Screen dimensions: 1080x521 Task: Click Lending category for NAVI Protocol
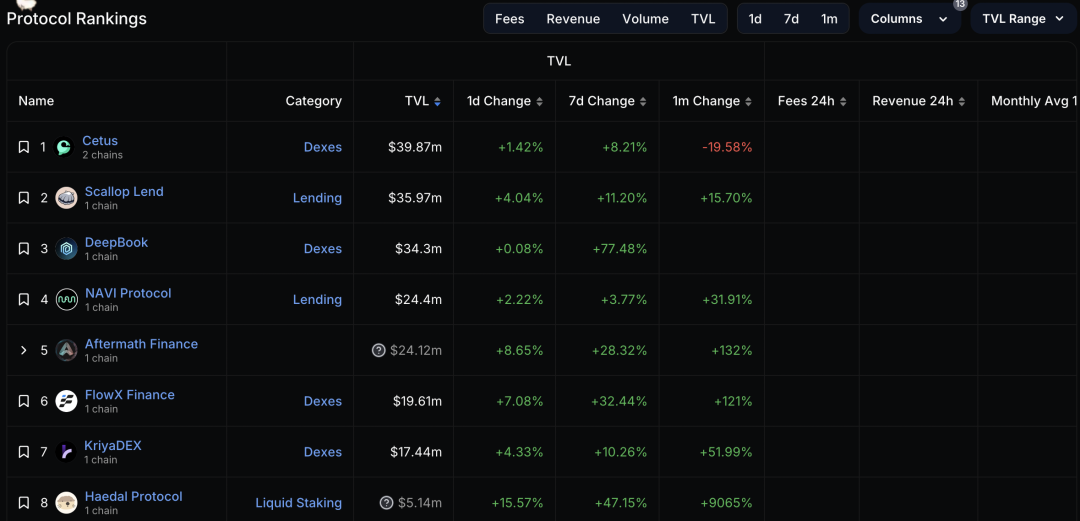pyautogui.click(x=318, y=300)
